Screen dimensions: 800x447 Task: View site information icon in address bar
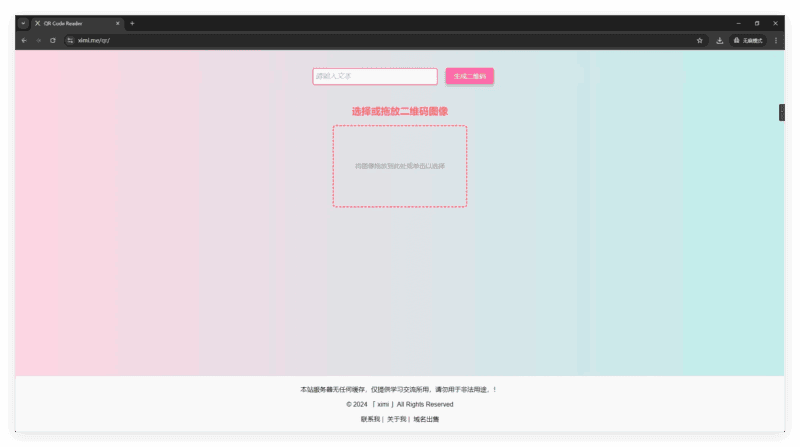(x=70, y=40)
